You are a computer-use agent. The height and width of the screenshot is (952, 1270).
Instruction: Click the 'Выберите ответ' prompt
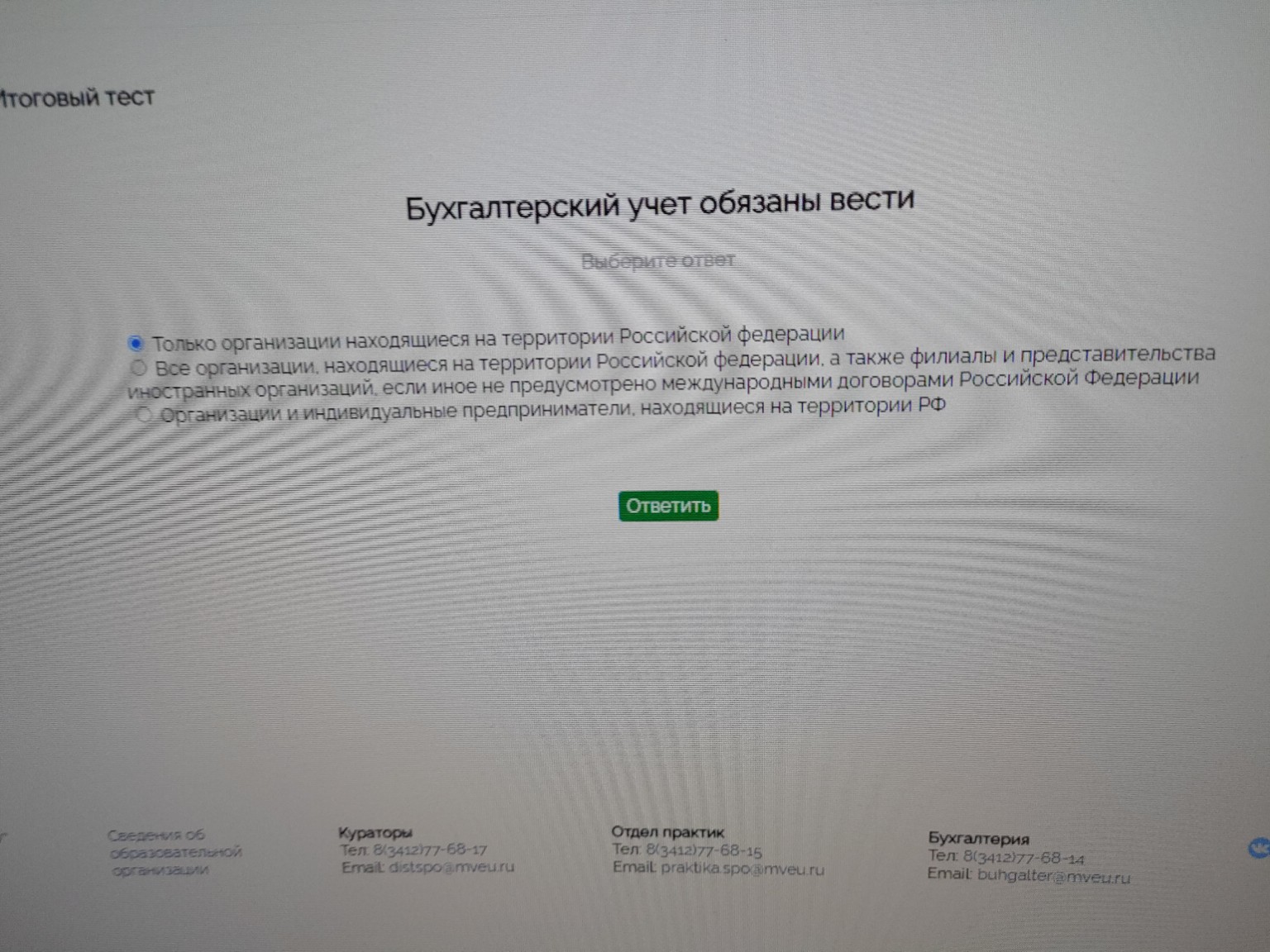click(x=660, y=259)
